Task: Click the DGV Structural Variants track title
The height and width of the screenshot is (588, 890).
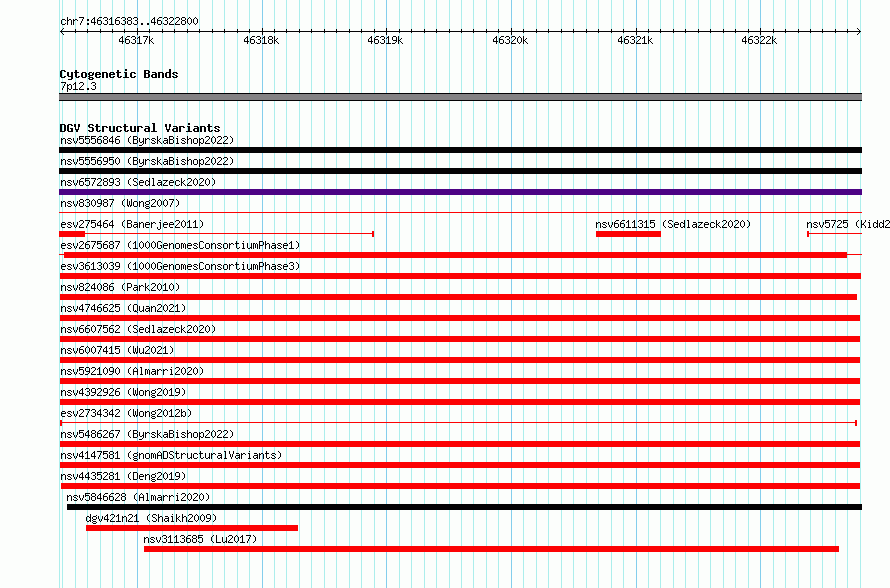Action: click(140, 128)
